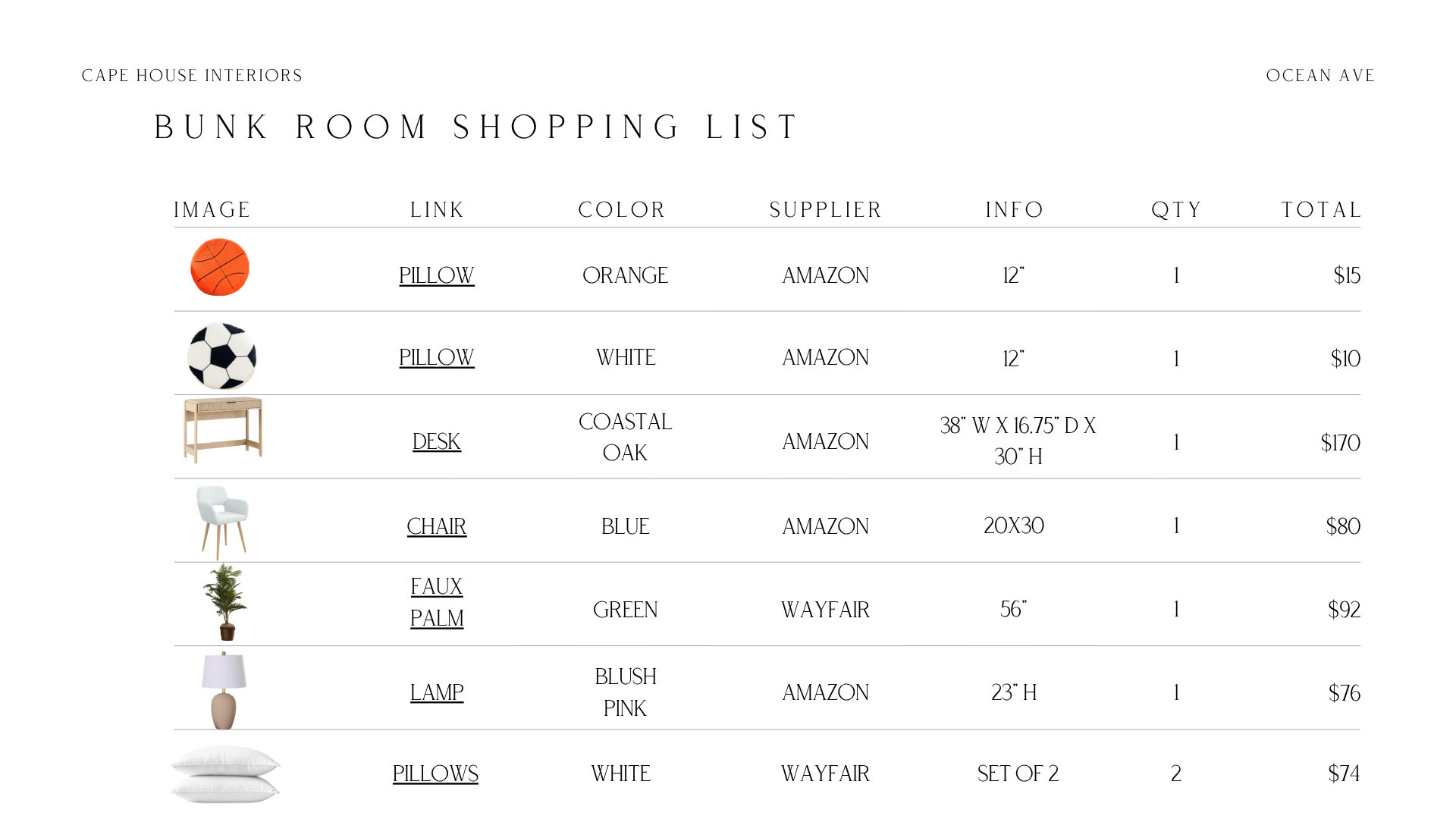
Task: Click the wooden desk image
Action: (223, 430)
